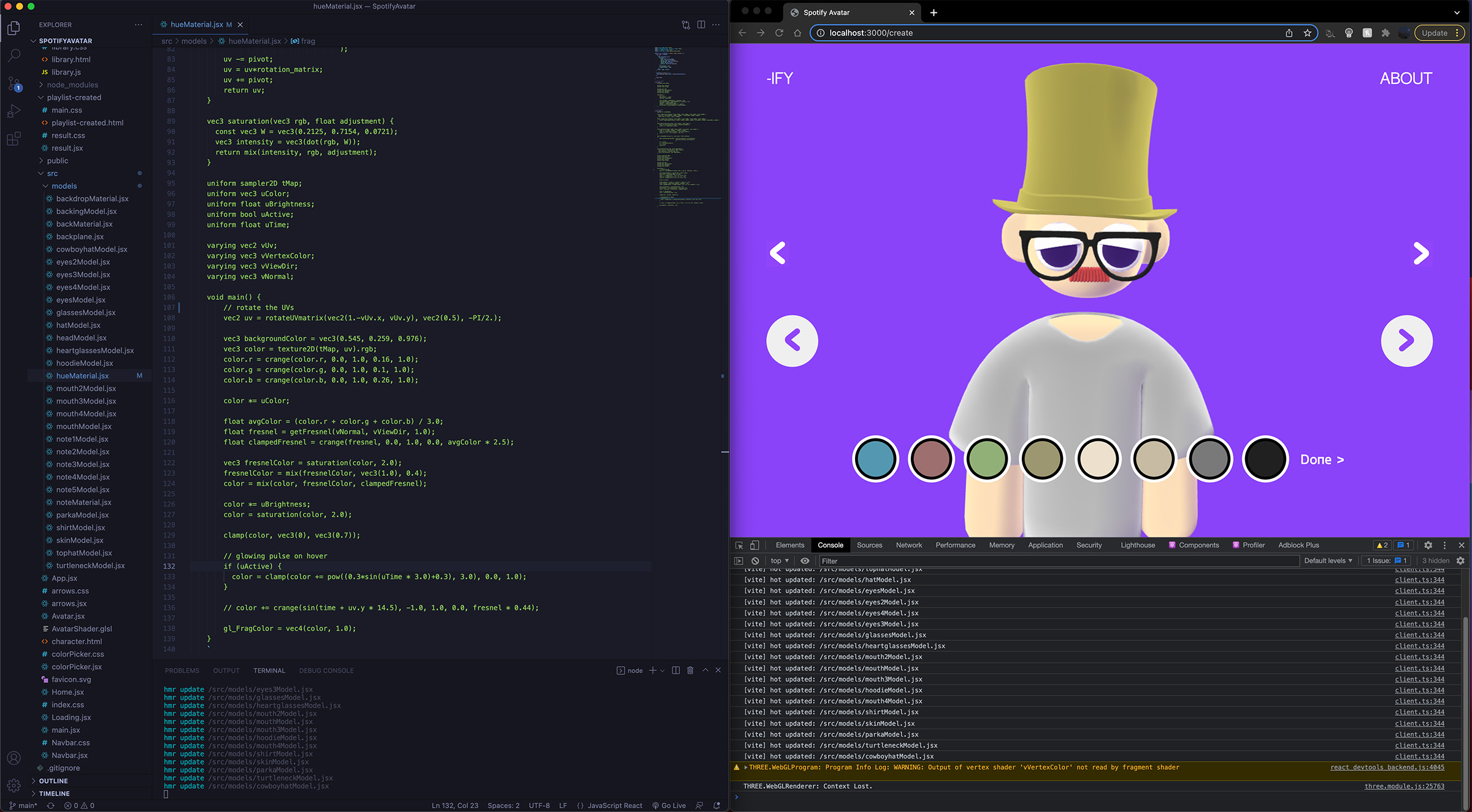Viewport: 1472px width, 812px height.
Task: Open client.ts:344 link for hatModel.jsx
Action: click(1420, 580)
